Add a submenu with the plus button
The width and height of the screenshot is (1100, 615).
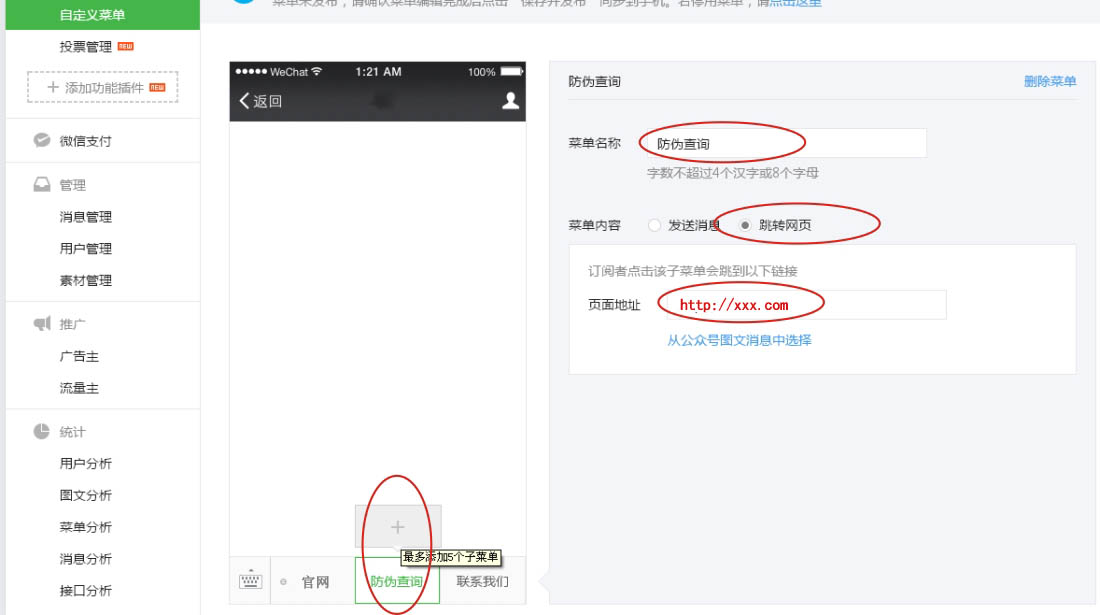(x=398, y=527)
